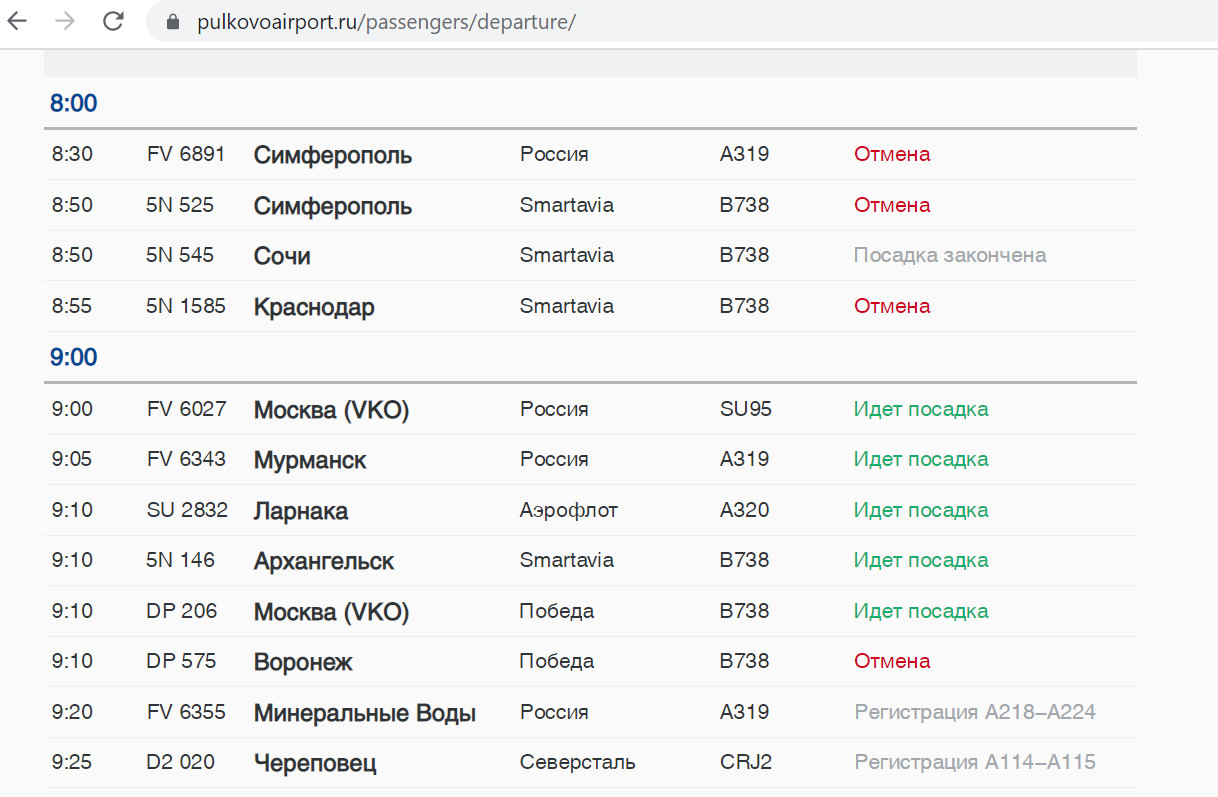Click the Мурманск destination link
This screenshot has height=797, width=1218.
pyautogui.click(x=310, y=460)
